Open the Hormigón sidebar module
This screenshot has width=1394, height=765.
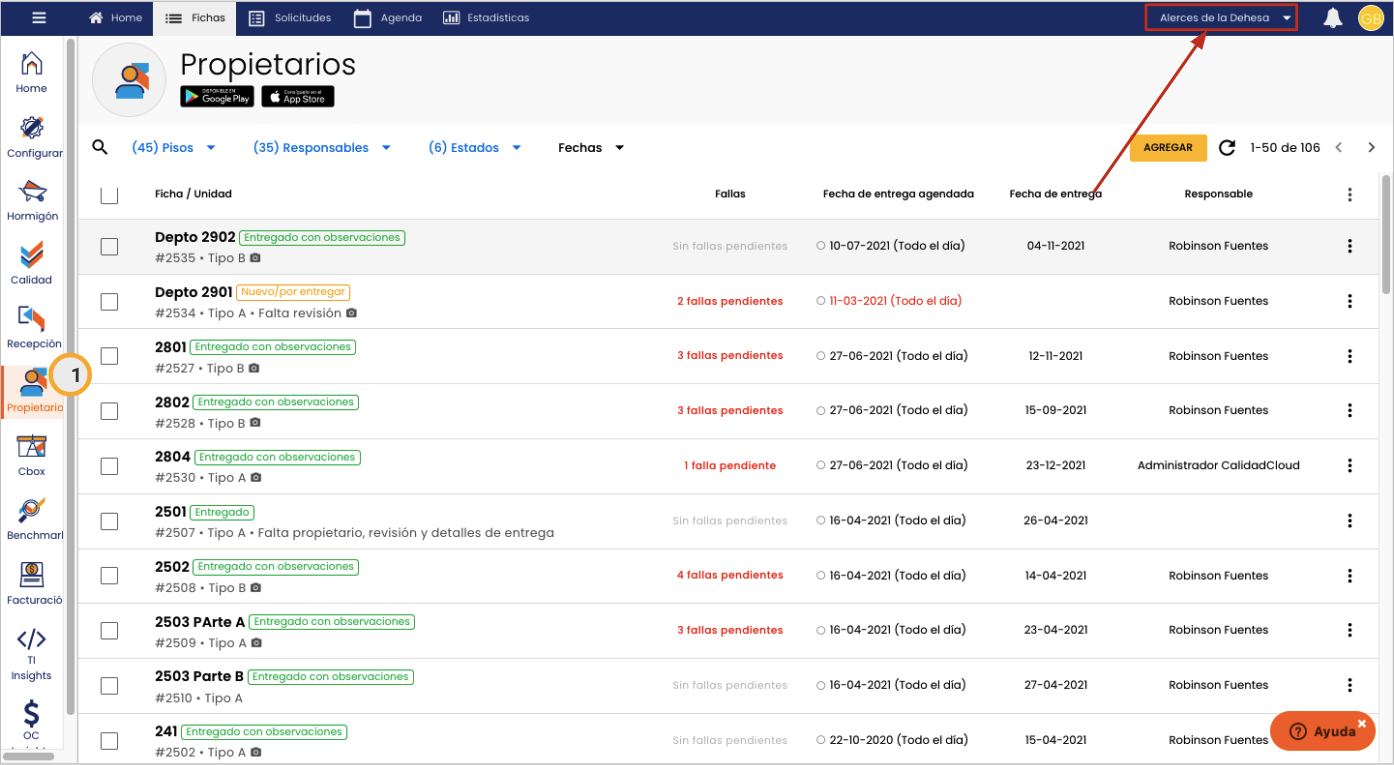point(33,200)
